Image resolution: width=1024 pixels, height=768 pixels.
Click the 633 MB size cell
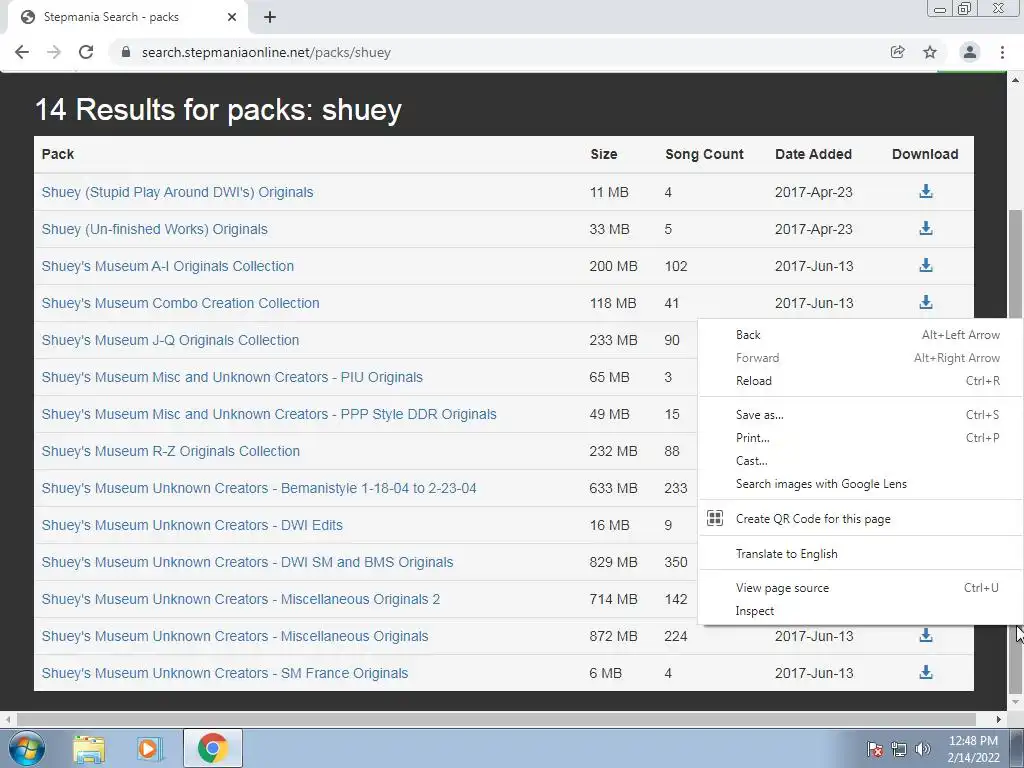tap(613, 488)
